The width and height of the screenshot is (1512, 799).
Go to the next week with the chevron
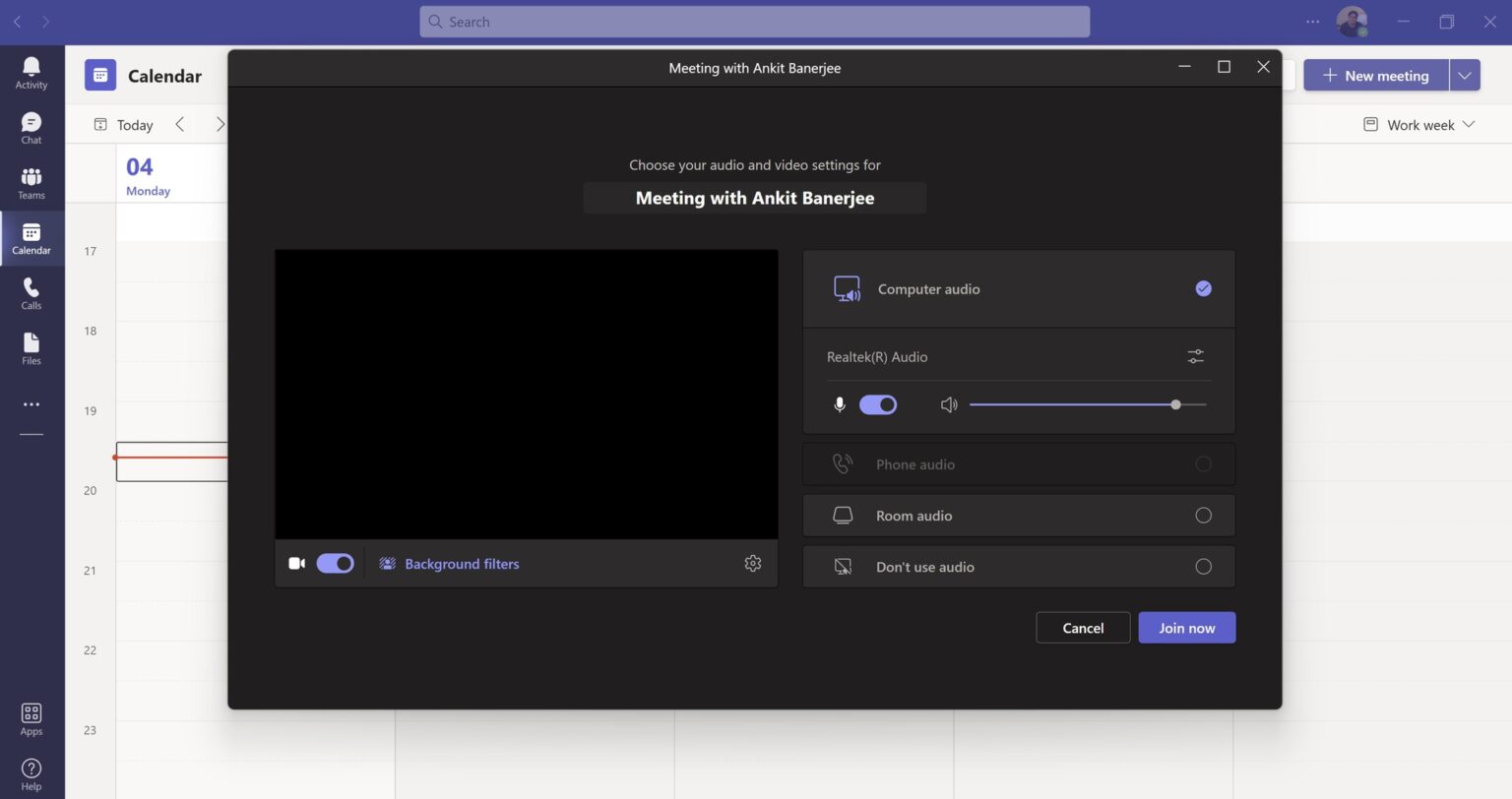point(220,124)
